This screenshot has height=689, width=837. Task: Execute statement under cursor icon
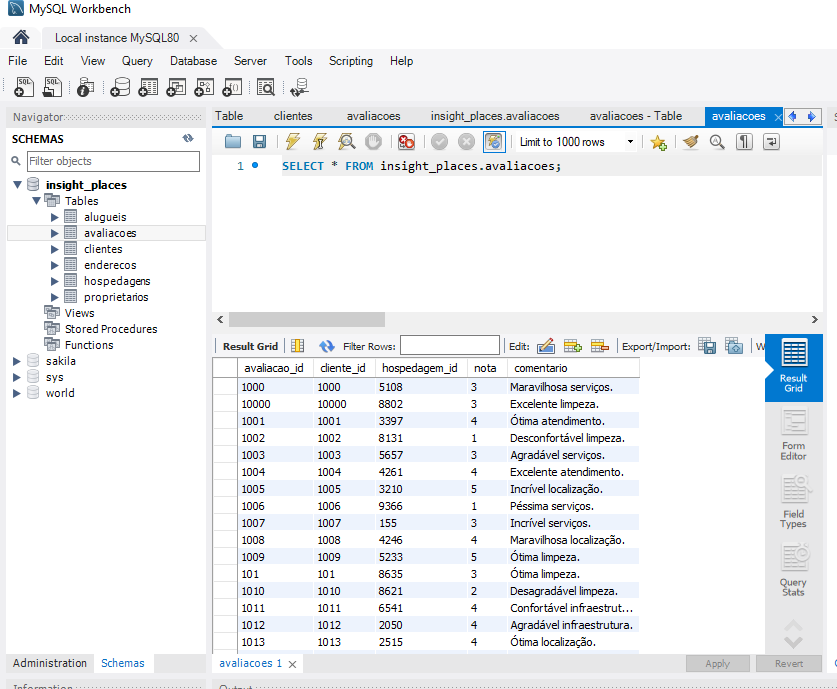click(319, 141)
